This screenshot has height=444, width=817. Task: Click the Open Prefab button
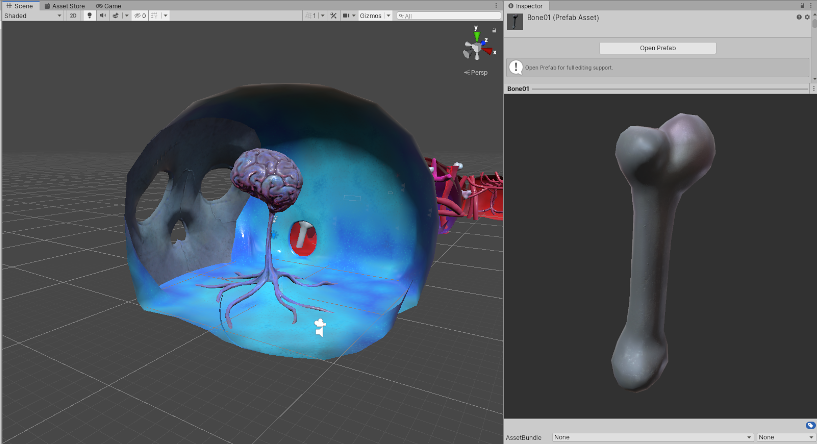(x=657, y=48)
